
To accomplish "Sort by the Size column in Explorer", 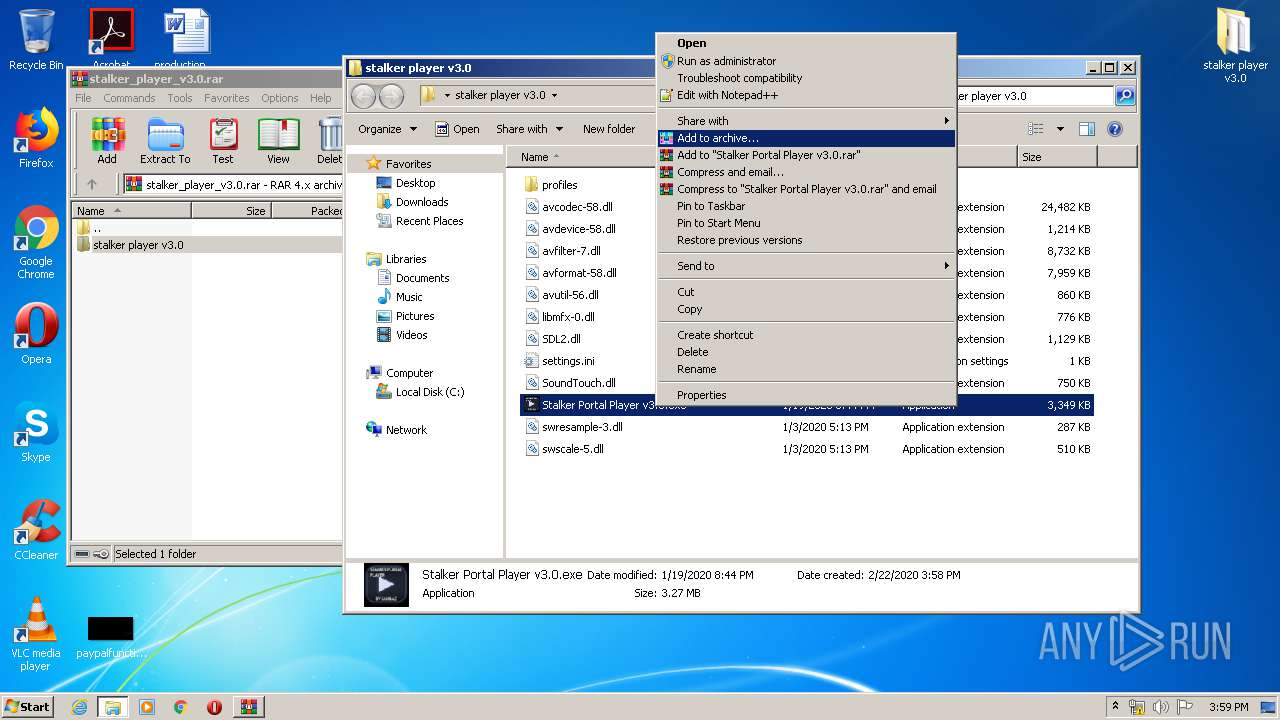I will (1056, 157).
